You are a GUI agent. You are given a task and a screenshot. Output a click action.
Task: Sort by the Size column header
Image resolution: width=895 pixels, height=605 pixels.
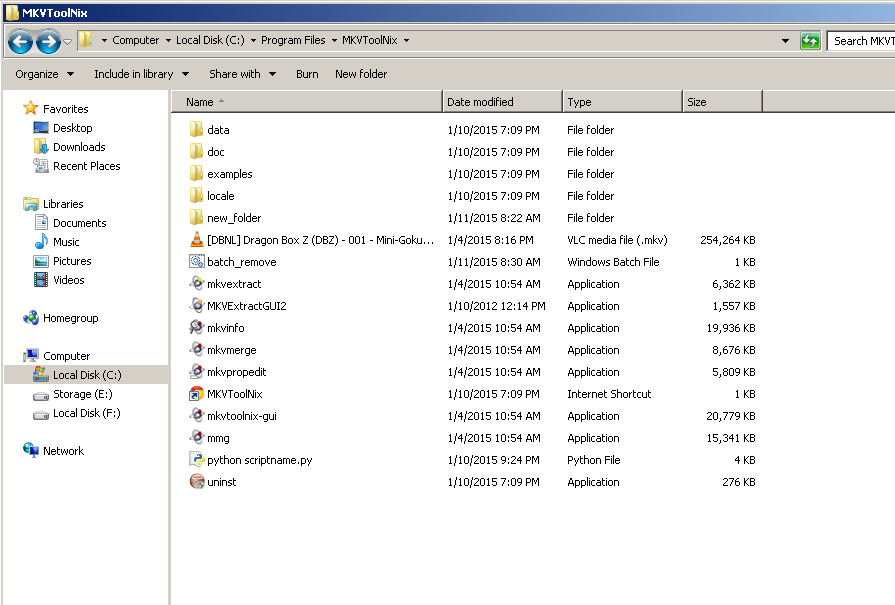pyautogui.click(x=722, y=102)
